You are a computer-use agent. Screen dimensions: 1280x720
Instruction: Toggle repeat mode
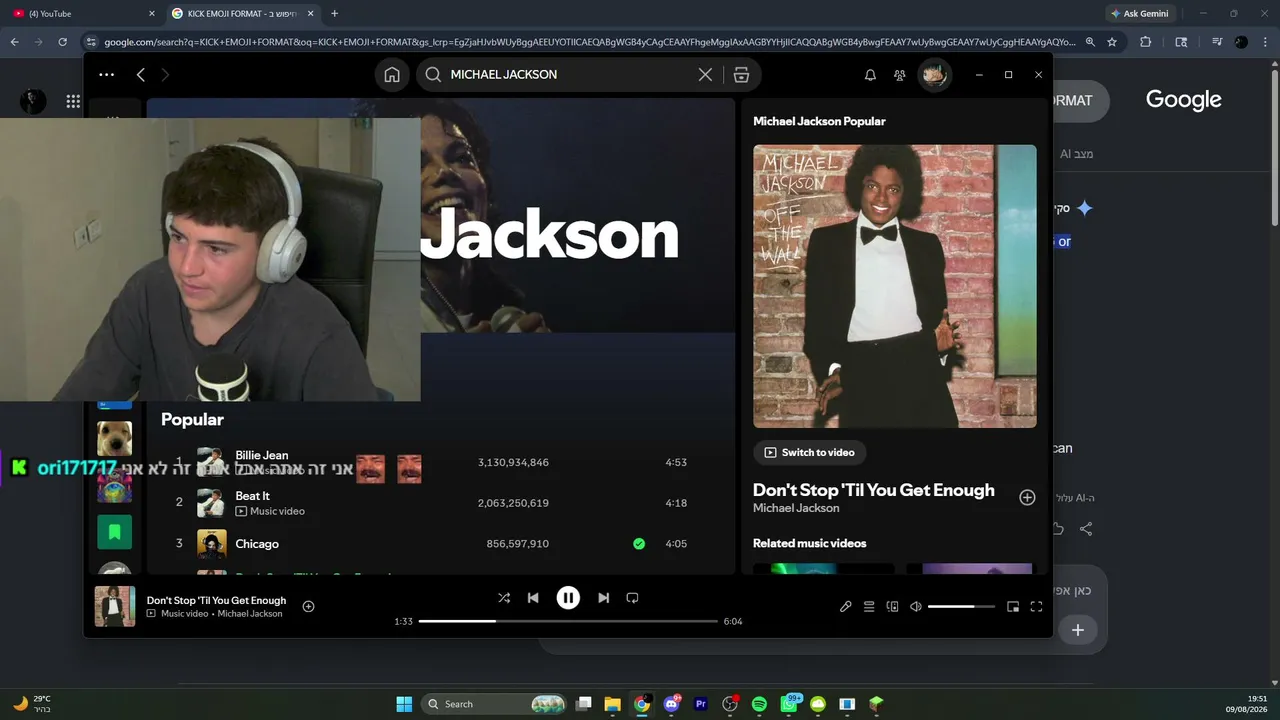[632, 598]
